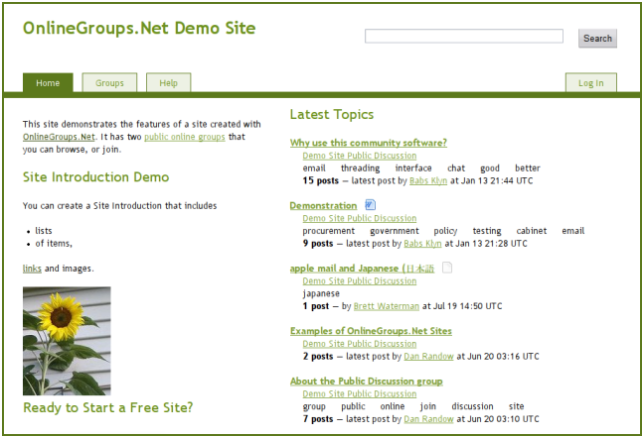Open the public online groups link

184,136
